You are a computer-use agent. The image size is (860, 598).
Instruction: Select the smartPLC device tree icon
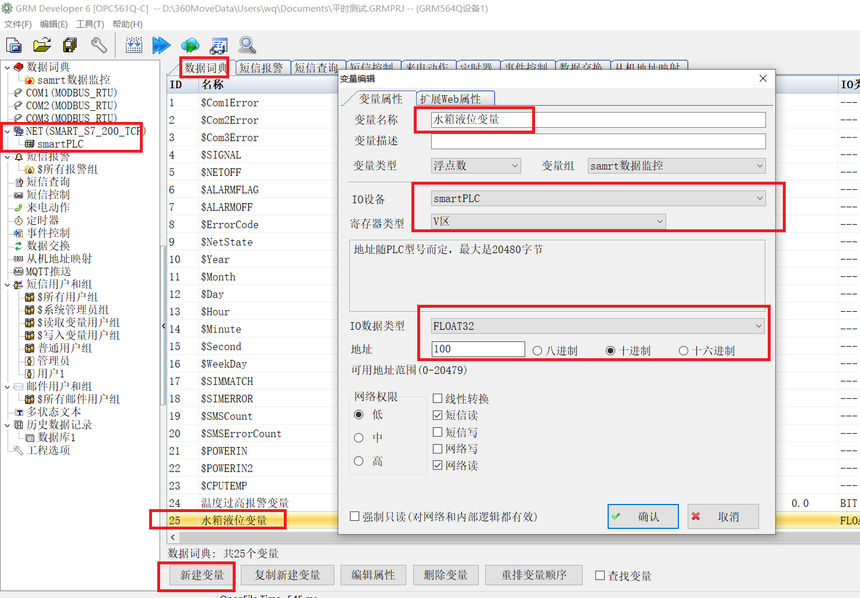(x=30, y=144)
